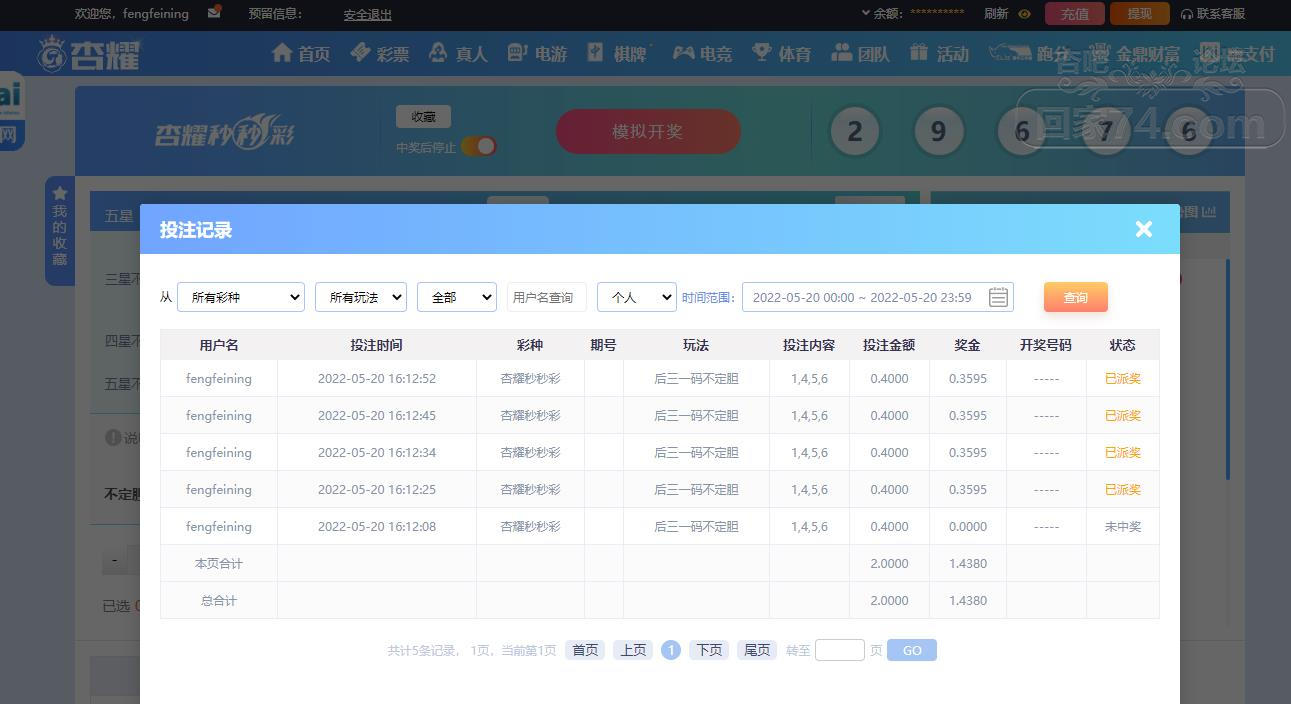Go to 下页 in pagination

pos(708,650)
